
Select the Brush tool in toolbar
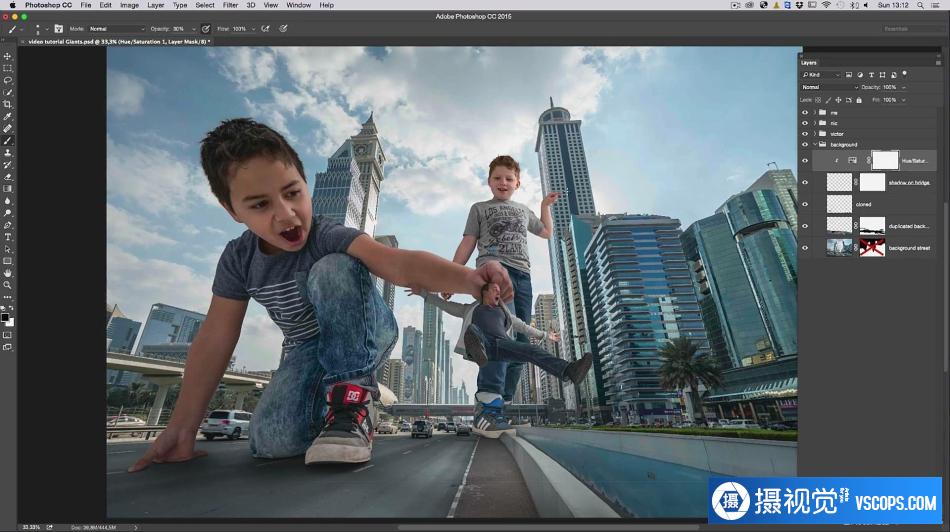pyautogui.click(x=7, y=141)
